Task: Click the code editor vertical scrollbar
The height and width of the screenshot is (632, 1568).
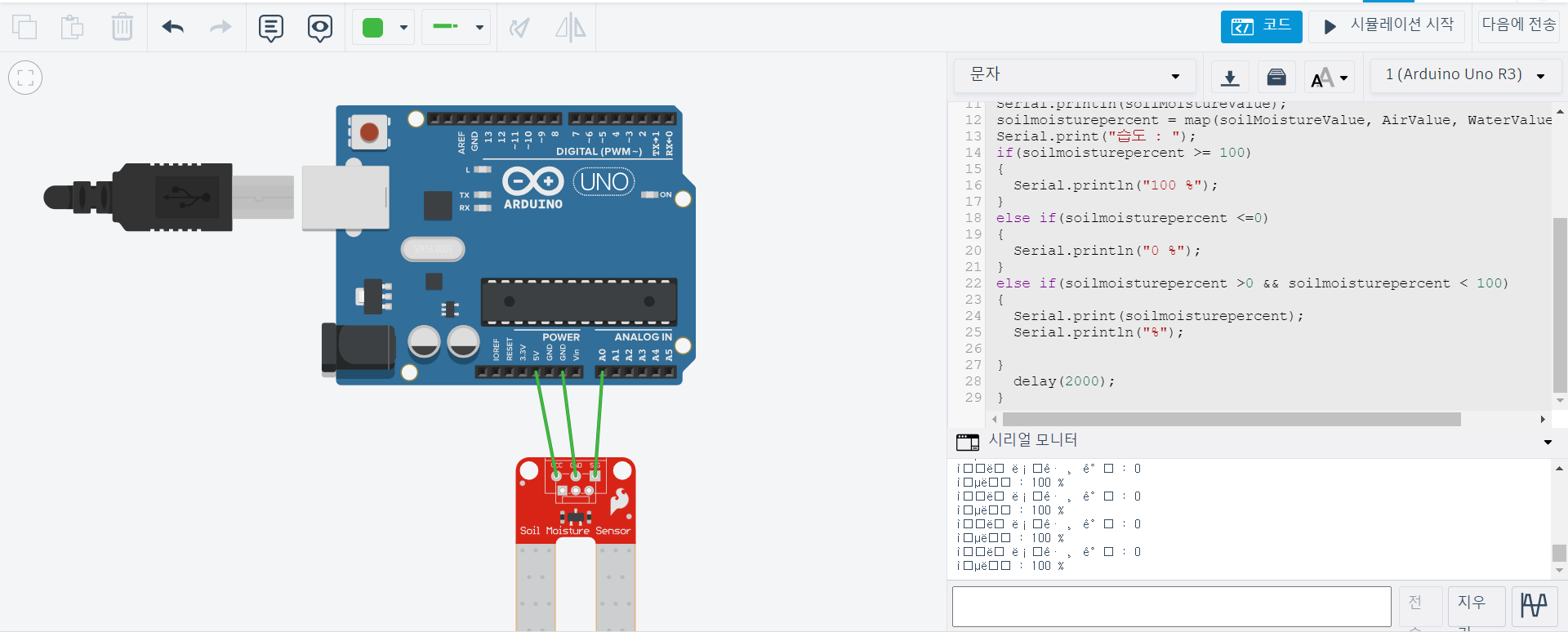Action: click(x=1560, y=305)
